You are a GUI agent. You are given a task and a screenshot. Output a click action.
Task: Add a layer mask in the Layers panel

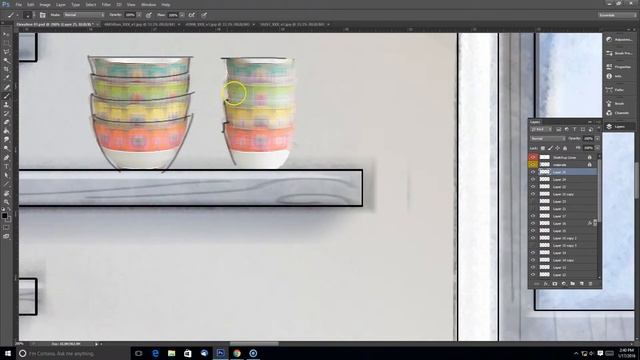coord(555,284)
